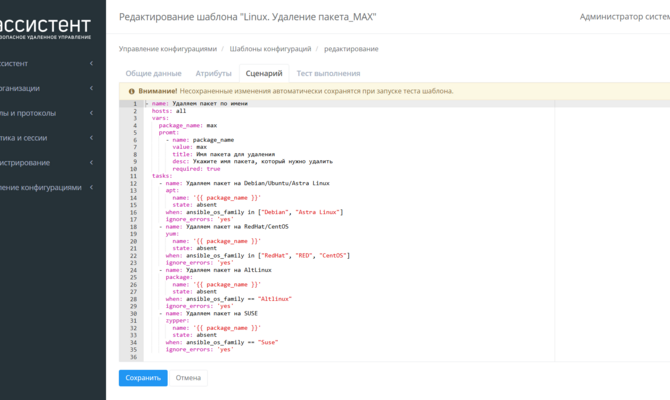Click the ansible_os_family == "Suse" line
Image resolution: width=670 pixels, height=400 pixels.
click(222, 343)
